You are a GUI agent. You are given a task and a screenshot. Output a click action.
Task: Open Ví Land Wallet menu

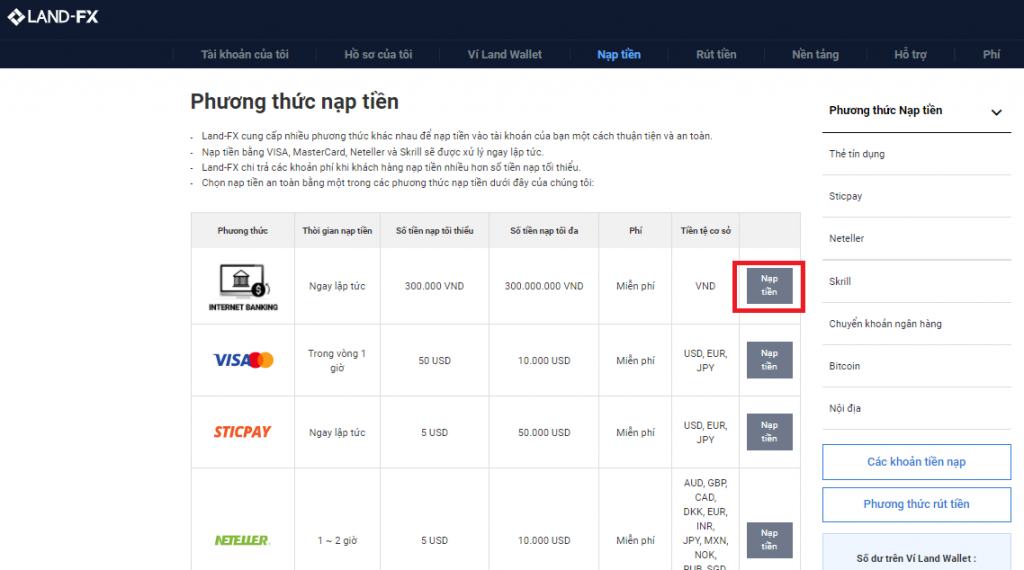click(x=504, y=54)
